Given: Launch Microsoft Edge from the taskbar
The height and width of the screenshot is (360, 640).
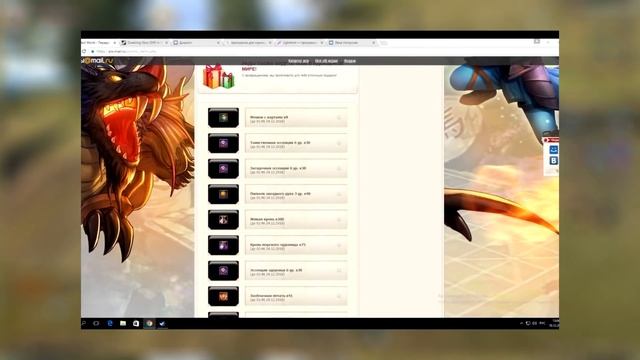Looking at the screenshot, I should click(110, 323).
